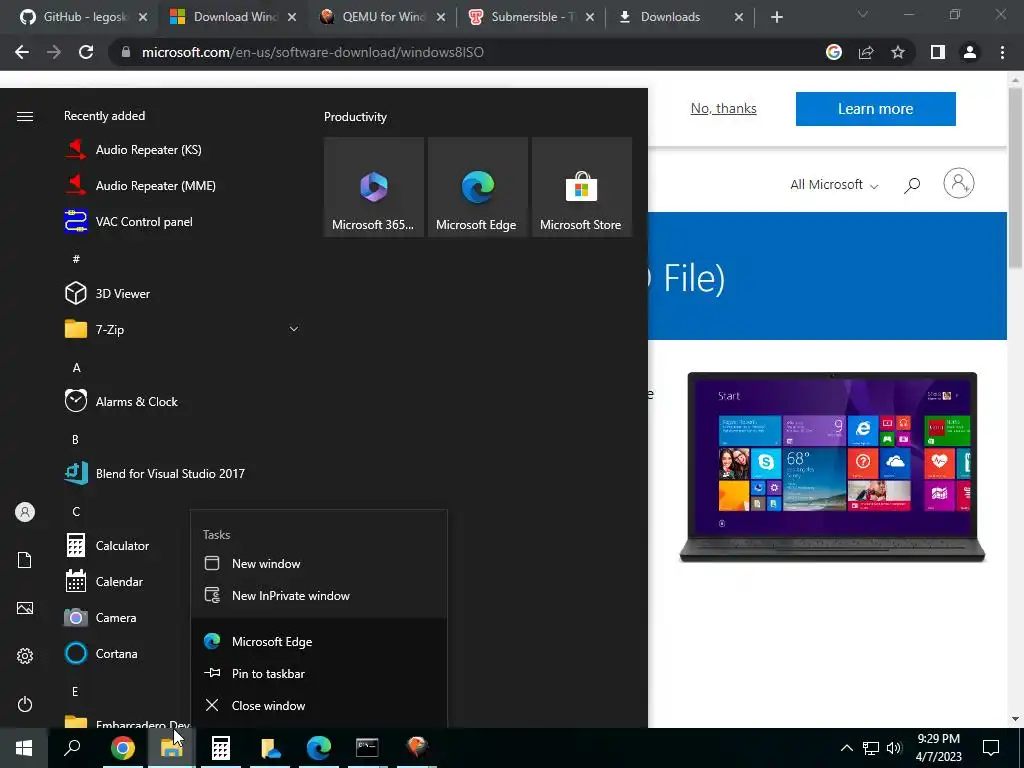Switch to Chrome on the taskbar
The image size is (1024, 768).
122,747
